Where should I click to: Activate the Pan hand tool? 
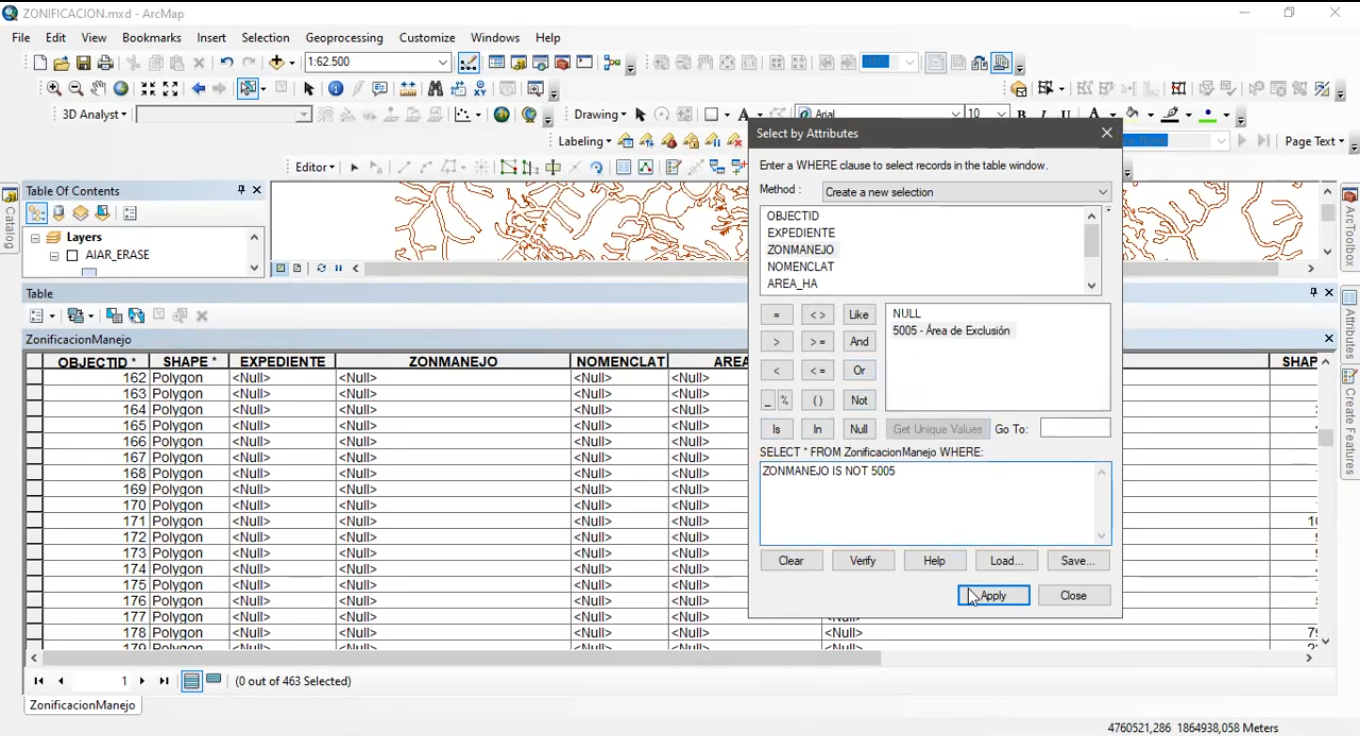(x=98, y=89)
